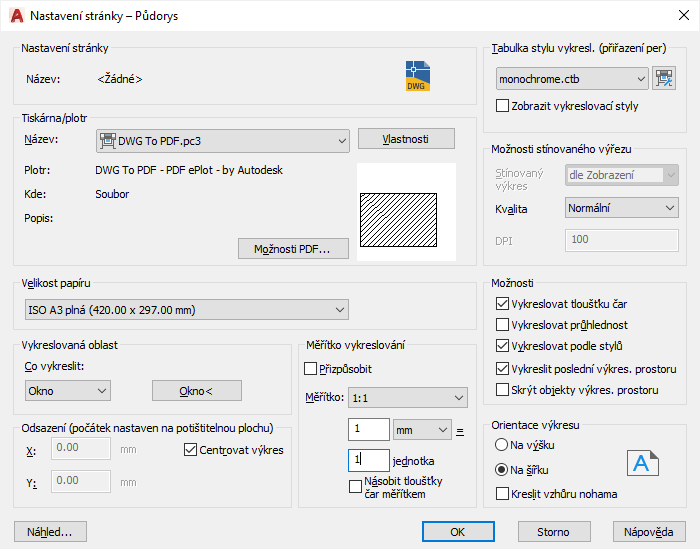The width and height of the screenshot is (700, 549).
Task: Check Kreslit vzhůru nohama
Action: click(502, 494)
